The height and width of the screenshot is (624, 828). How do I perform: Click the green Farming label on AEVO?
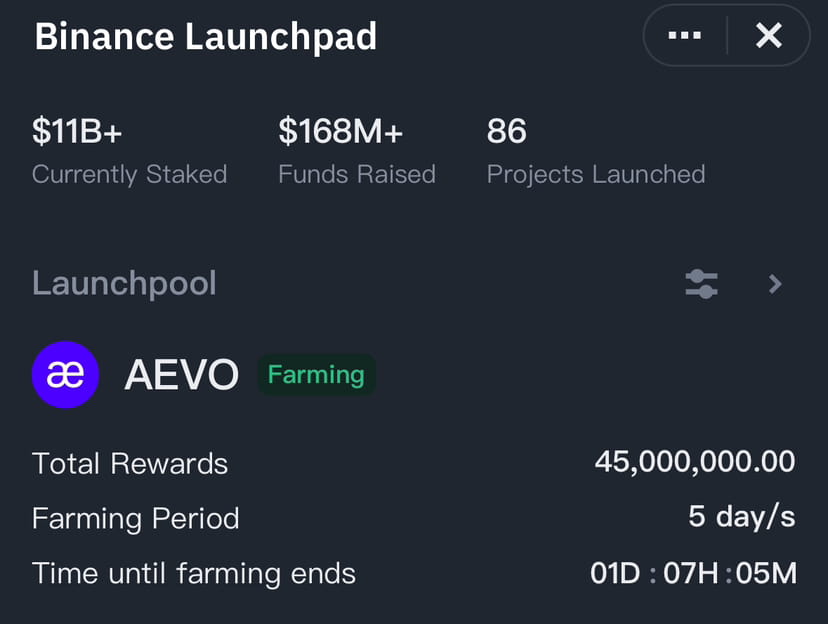click(316, 374)
